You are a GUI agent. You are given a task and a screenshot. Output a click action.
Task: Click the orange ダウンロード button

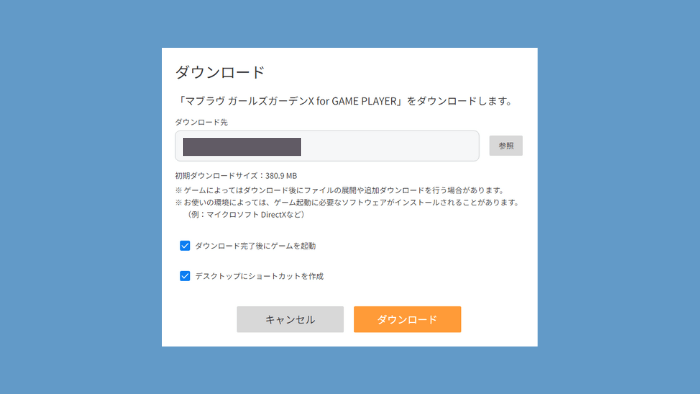[x=407, y=319]
